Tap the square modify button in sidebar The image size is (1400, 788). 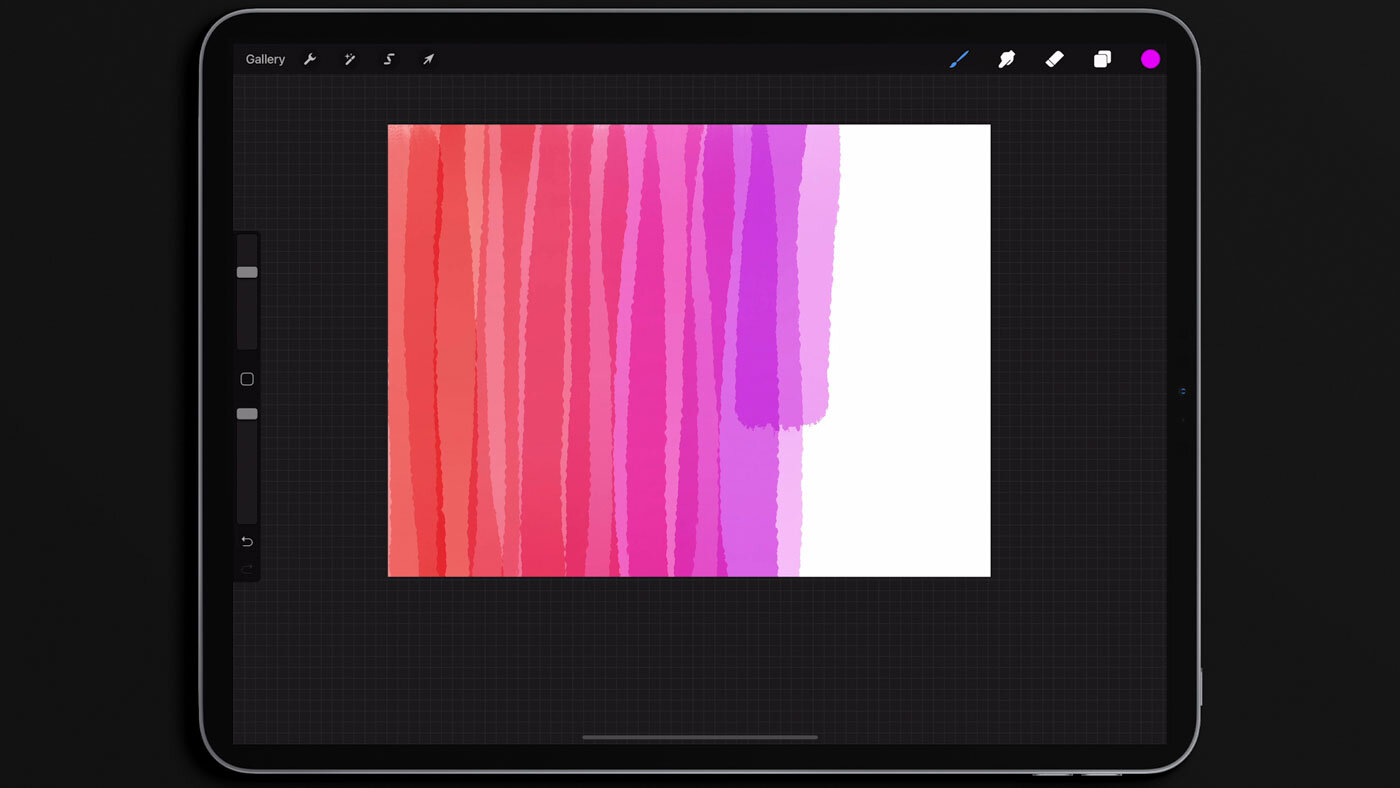point(247,379)
